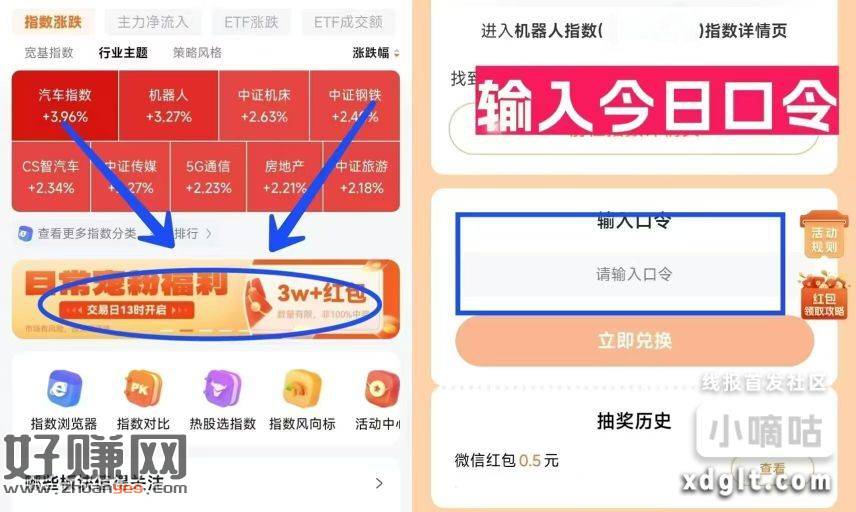This screenshot has width=856, height=512.
Task: Switch to the ETF涨跌 tab
Action: 251,22
